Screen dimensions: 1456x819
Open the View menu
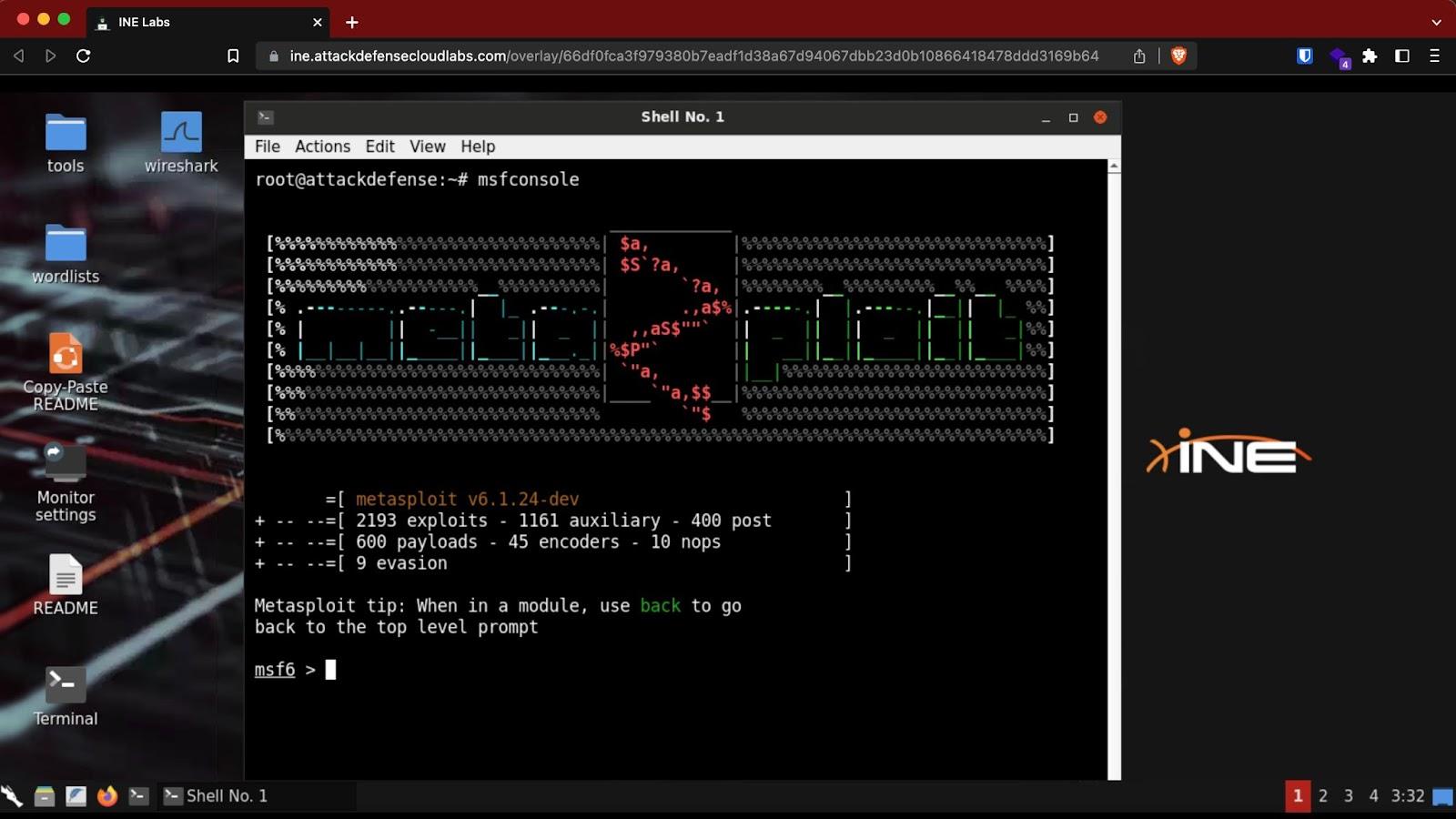(428, 147)
